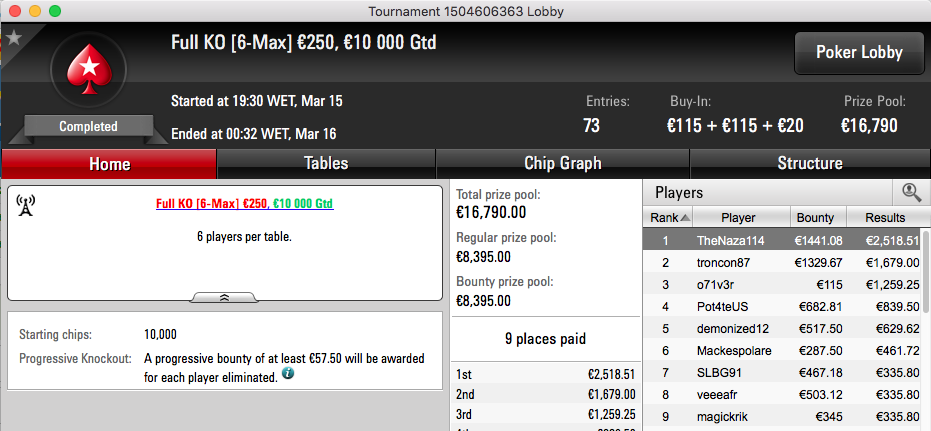Image resolution: width=931 pixels, height=431 pixels.
Task: Return to the Poker Lobby
Action: (x=859, y=52)
